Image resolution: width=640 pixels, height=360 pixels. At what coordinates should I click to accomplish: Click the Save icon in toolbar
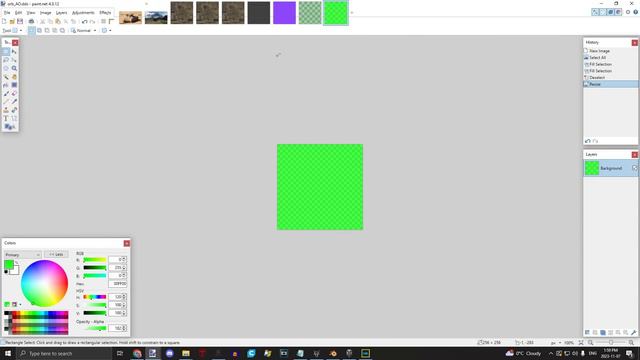point(20,21)
